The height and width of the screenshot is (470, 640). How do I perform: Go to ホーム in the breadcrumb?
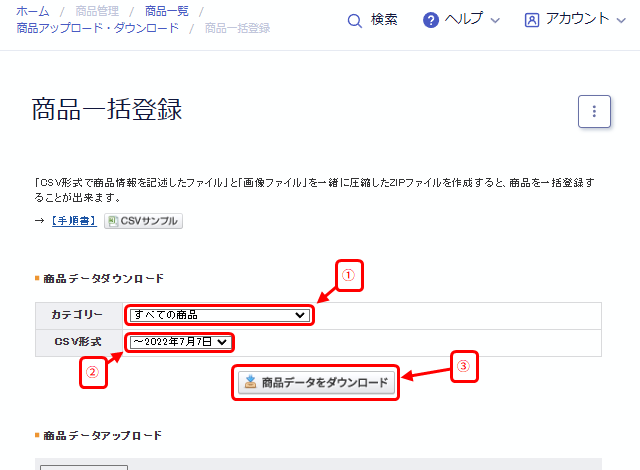pos(33,10)
